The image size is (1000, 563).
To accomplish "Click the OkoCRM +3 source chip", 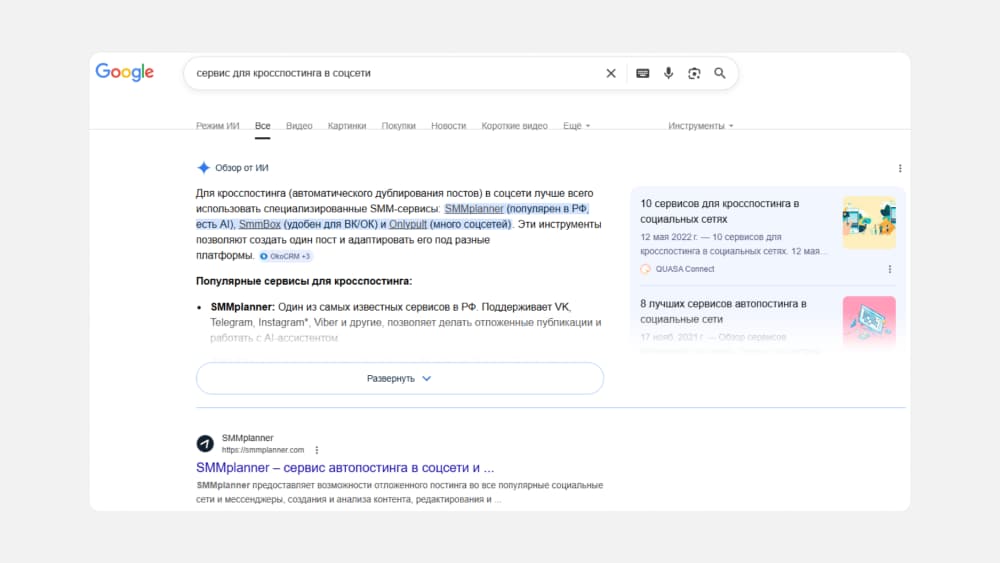I will [285, 256].
